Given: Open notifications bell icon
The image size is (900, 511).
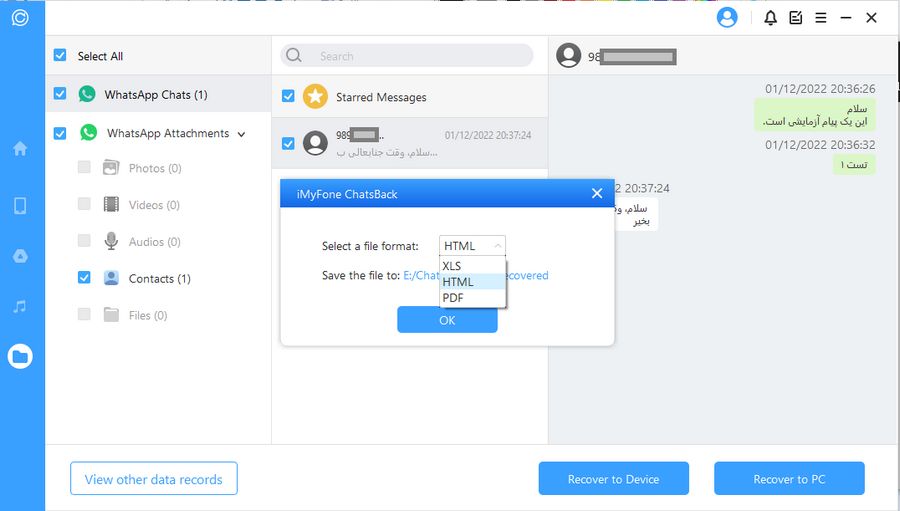Looking at the screenshot, I should [x=770, y=18].
